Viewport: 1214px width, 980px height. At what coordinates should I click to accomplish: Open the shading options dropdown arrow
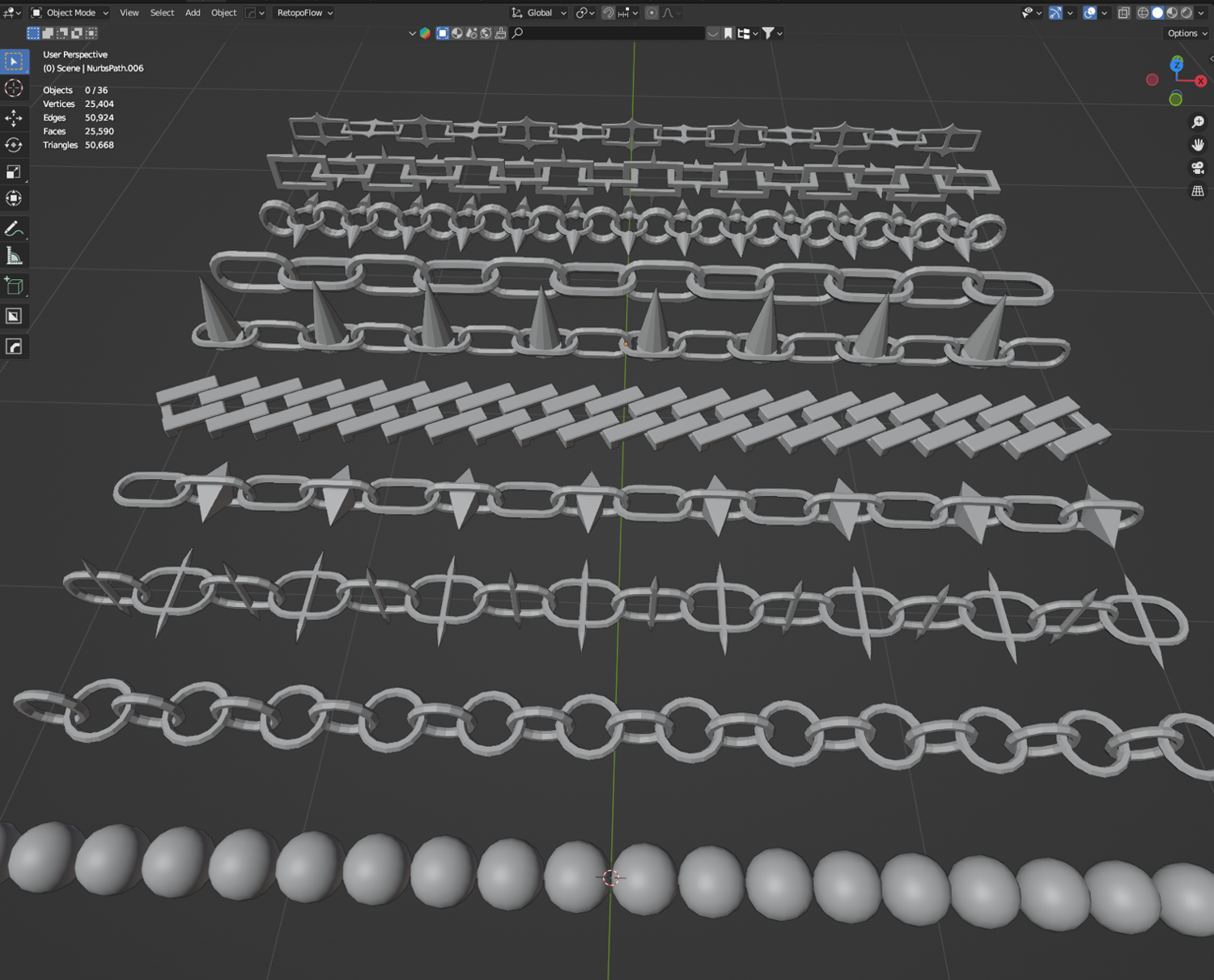pos(1201,13)
